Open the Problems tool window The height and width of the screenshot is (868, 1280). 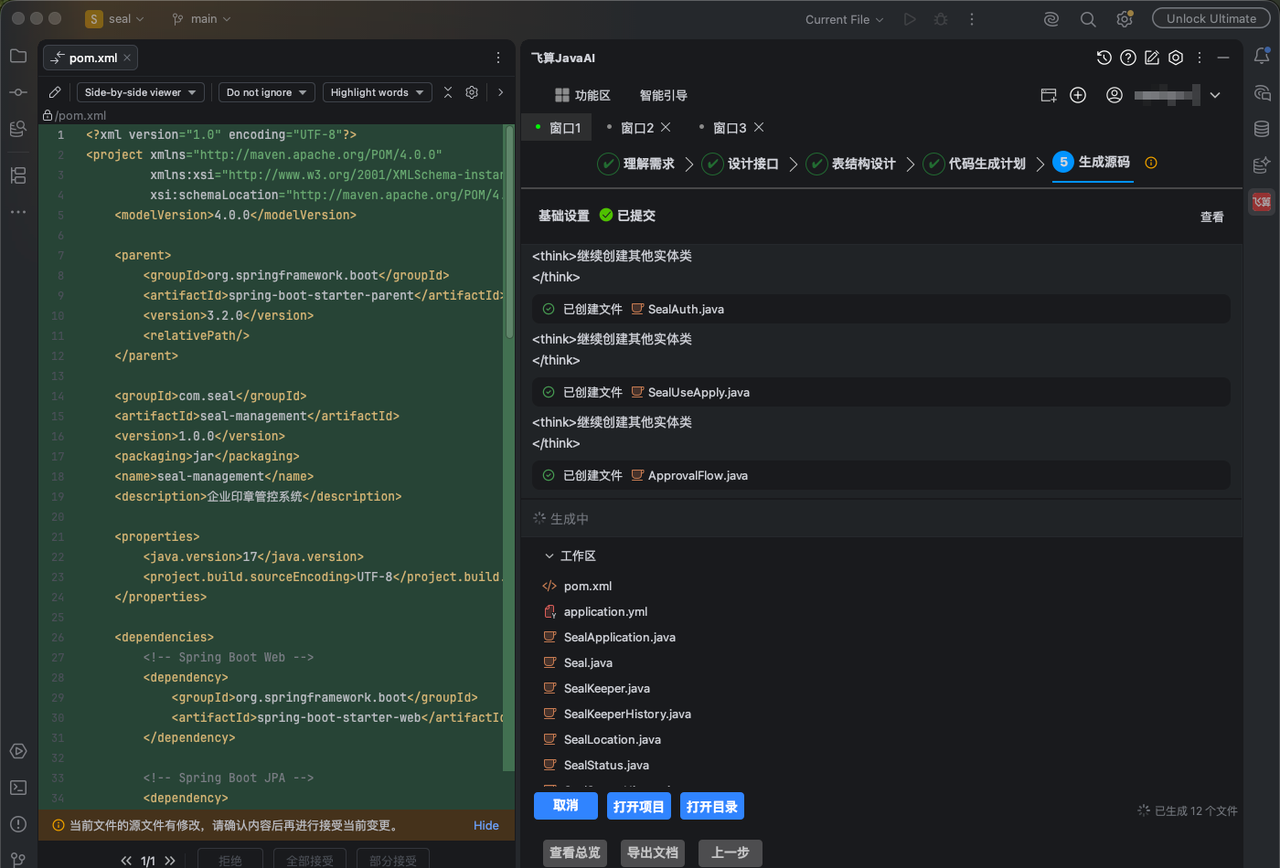coord(18,824)
